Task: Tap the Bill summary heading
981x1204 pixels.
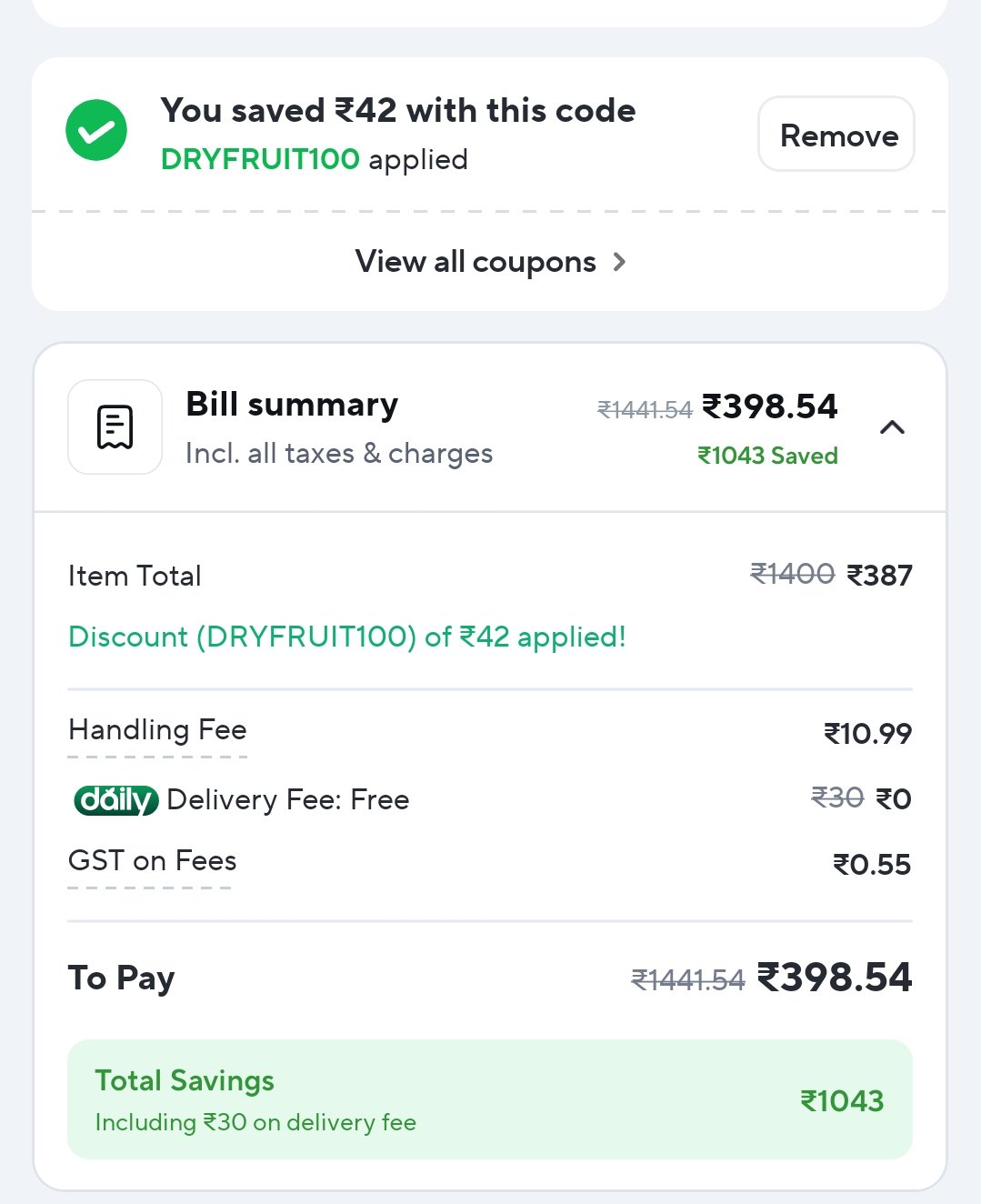Action: point(292,405)
